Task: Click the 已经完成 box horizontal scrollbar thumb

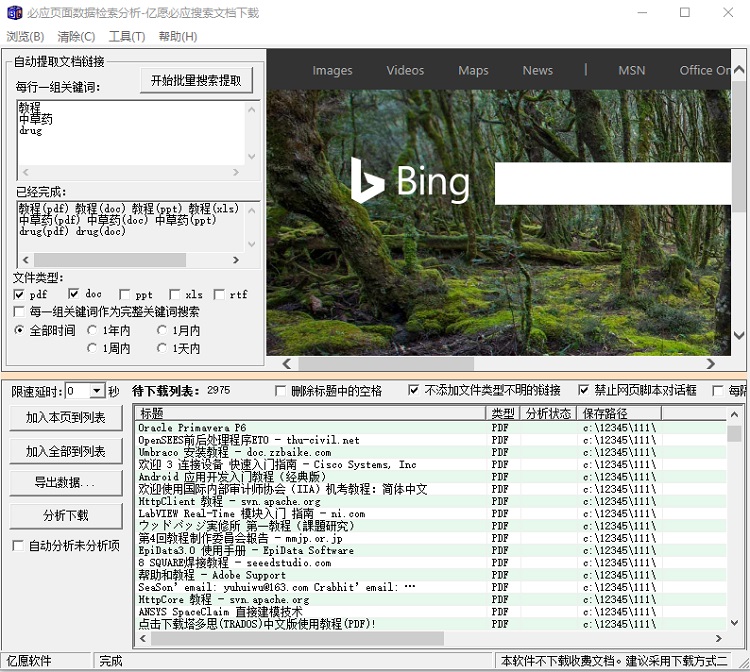Action: click(110, 260)
